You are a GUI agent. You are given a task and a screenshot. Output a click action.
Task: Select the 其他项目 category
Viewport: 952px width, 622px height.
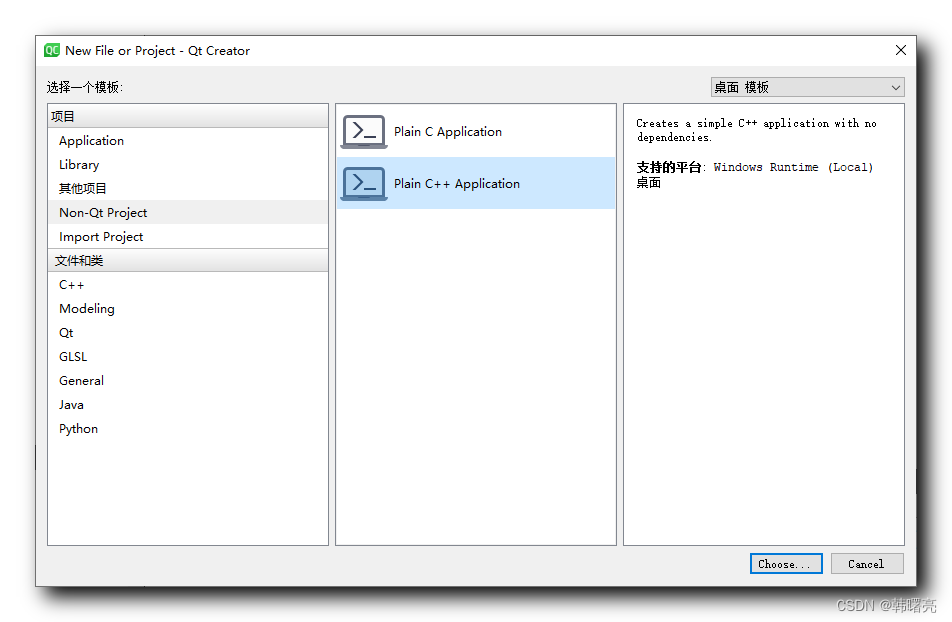click(83, 188)
